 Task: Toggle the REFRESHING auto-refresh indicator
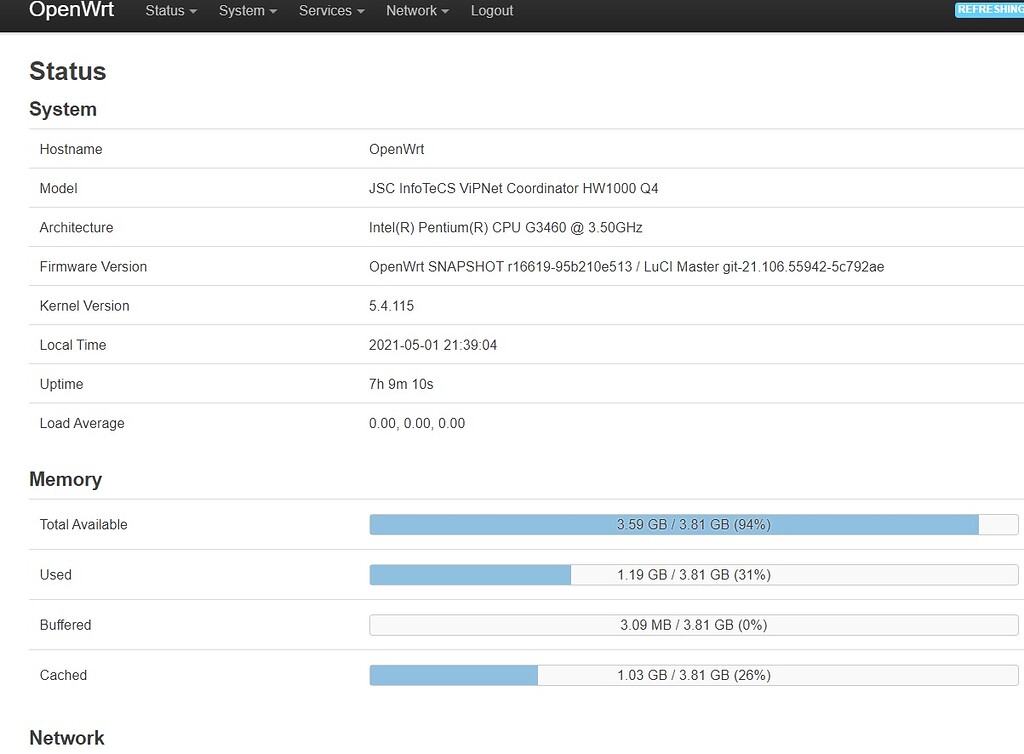pos(989,9)
